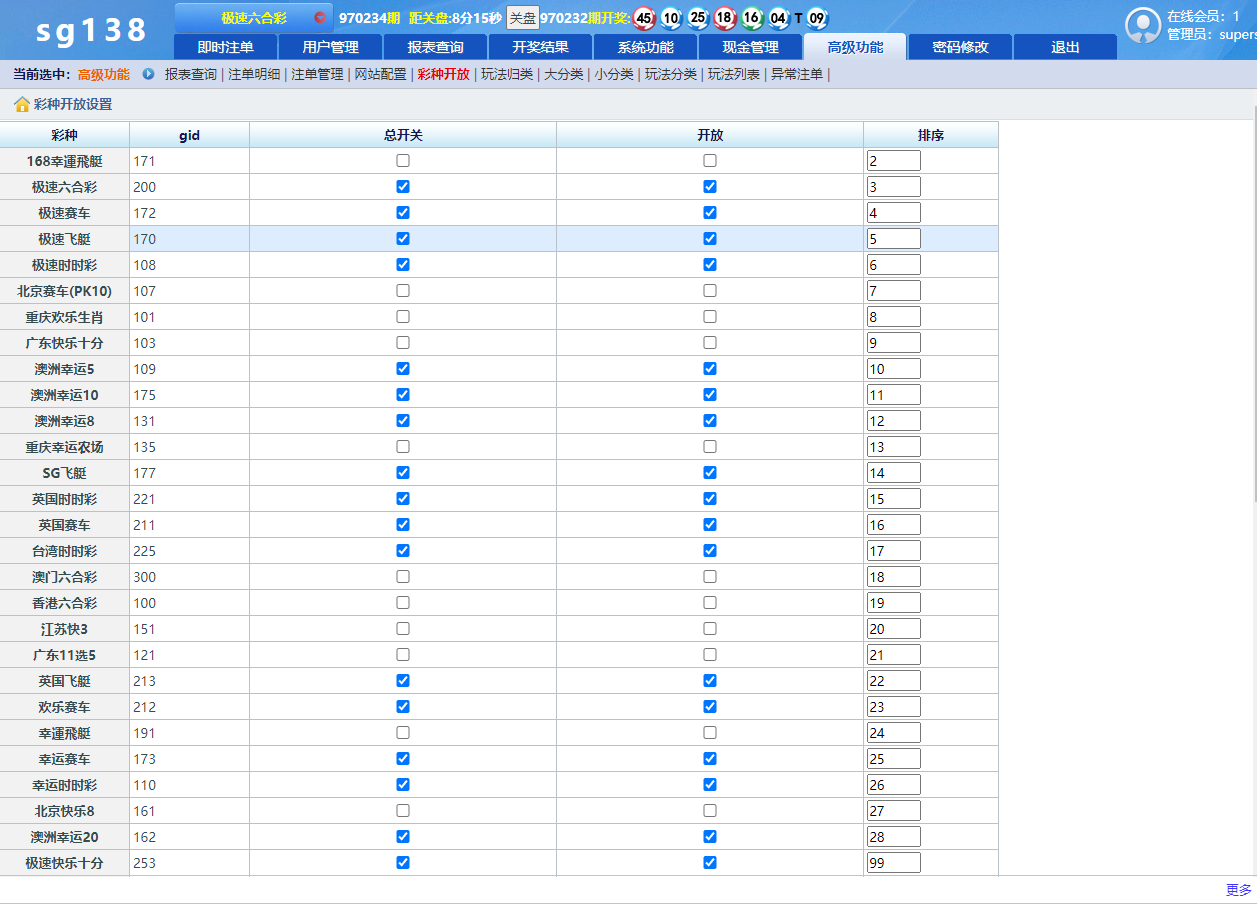Viewport: 1257px width, 910px height.
Task: Uncheck 总开关 for 极速飞艇
Action: [403, 238]
